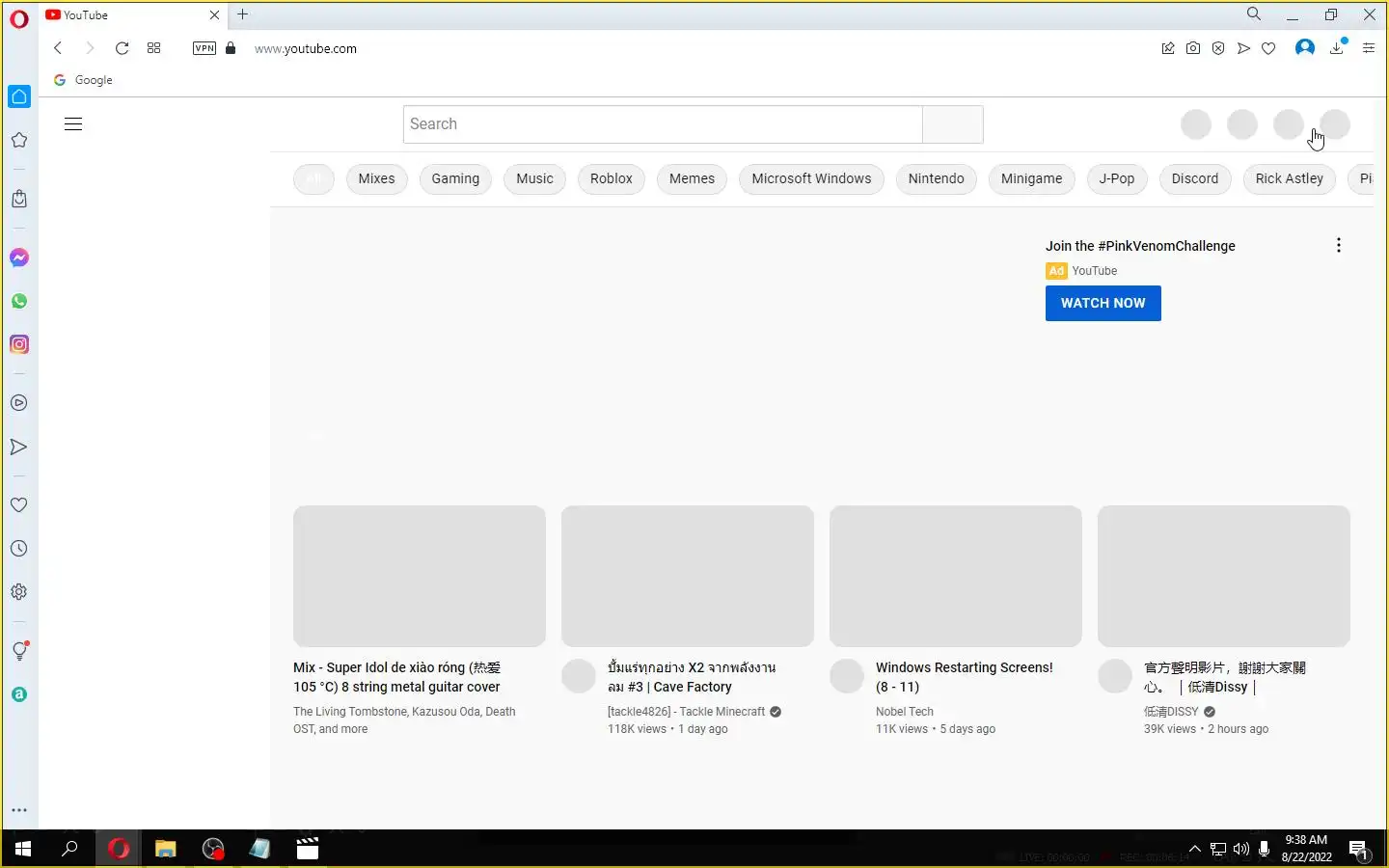Open Easy Setup sliders icon
This screenshot has width=1389, height=868.
(1369, 48)
